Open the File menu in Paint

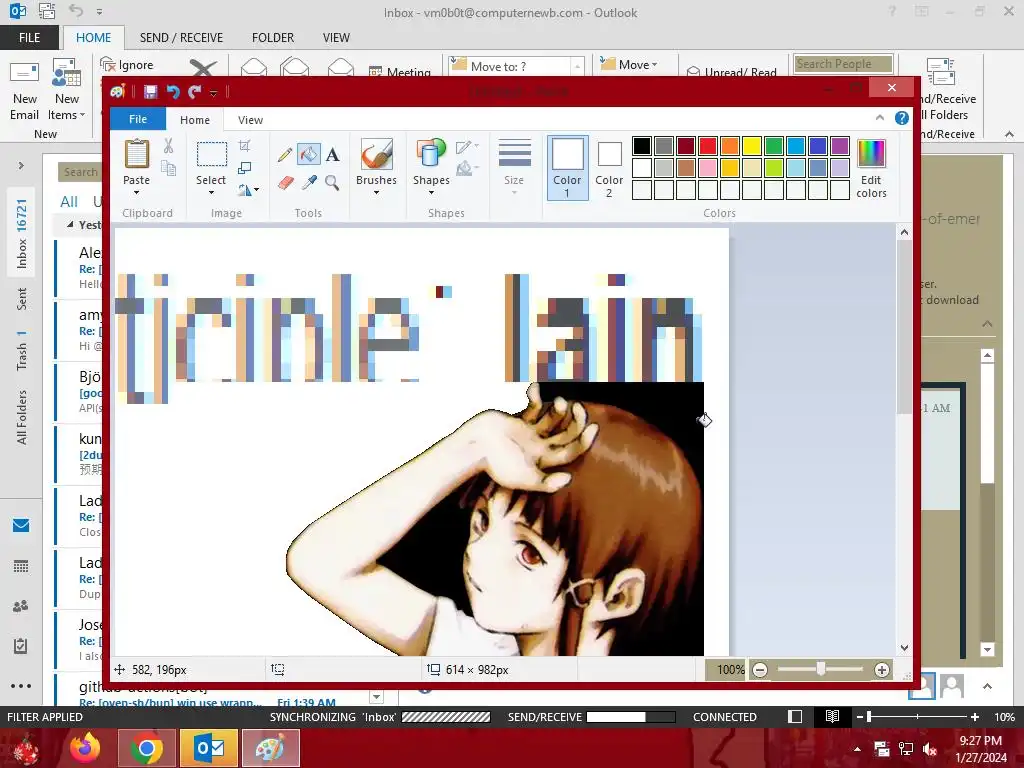click(x=138, y=119)
